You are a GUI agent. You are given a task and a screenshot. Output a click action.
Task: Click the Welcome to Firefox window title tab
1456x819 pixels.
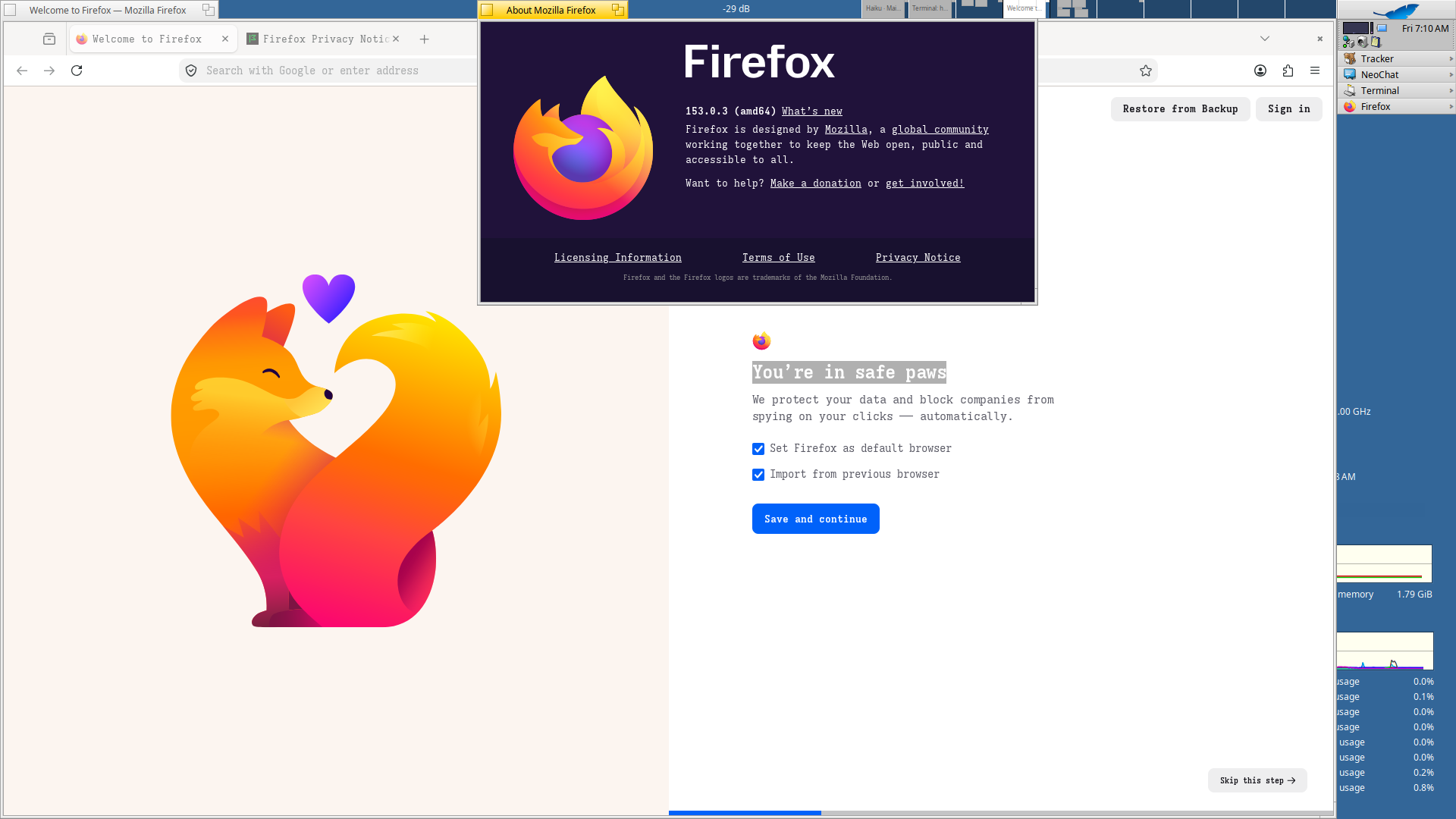tap(108, 10)
